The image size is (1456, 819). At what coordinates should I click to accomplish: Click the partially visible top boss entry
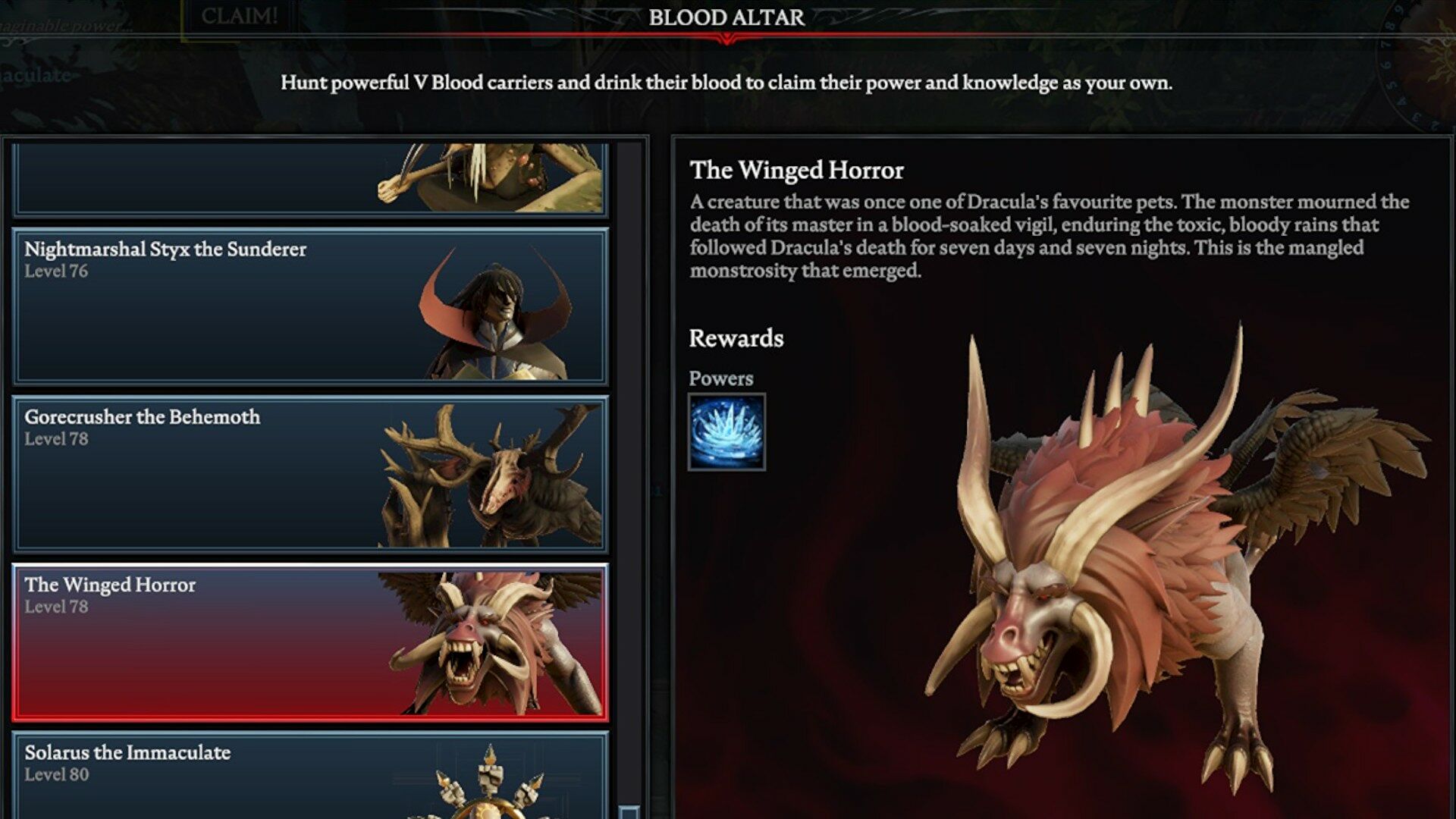coord(310,178)
